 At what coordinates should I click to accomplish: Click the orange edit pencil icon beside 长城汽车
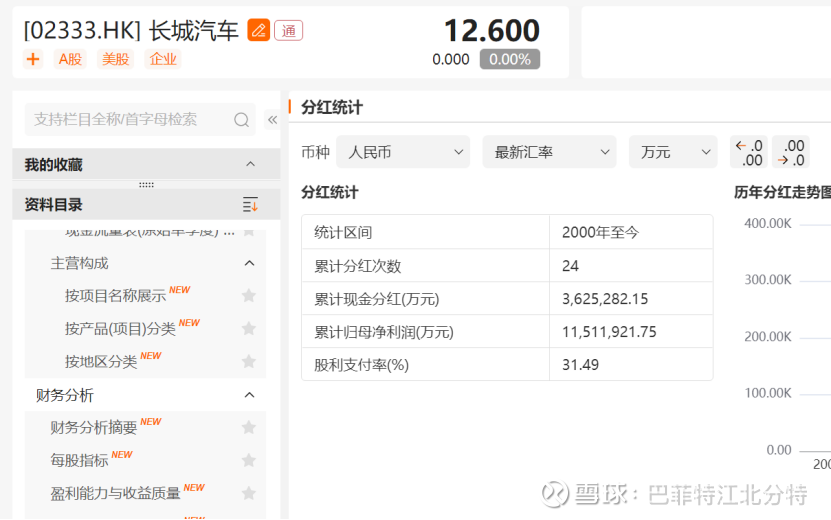259,30
